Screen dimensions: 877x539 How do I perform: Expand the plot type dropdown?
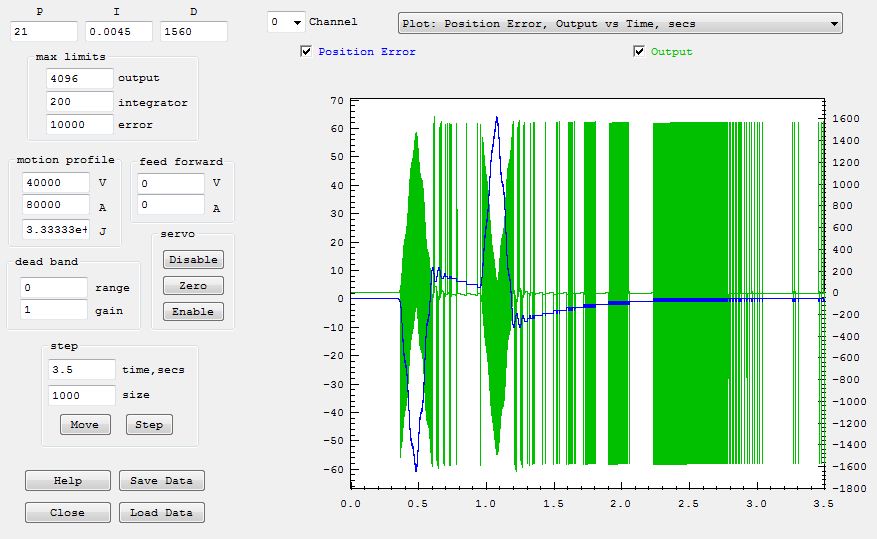[834, 23]
